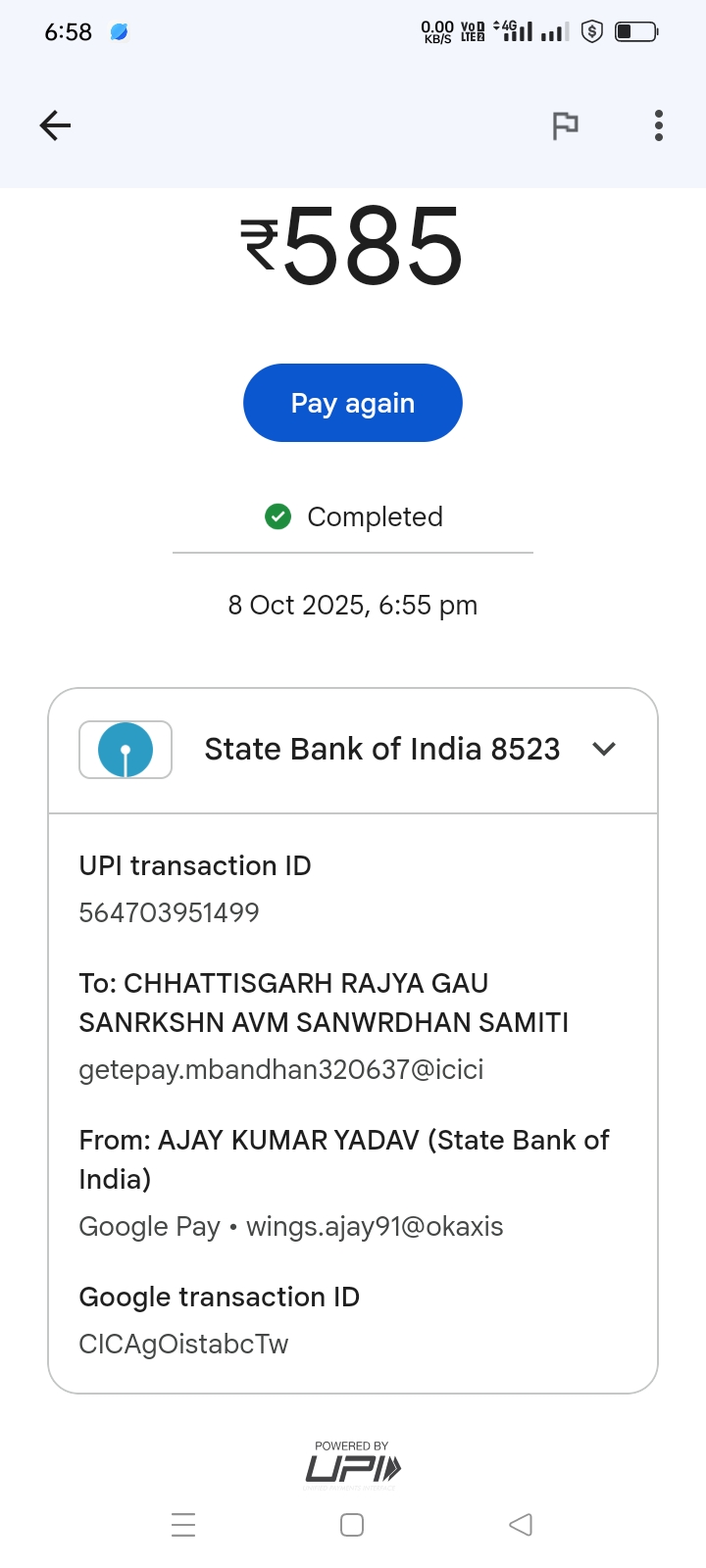The image size is (706, 1568).
Task: Tap the payee name CHHATTISGARH RAJYA GAU SANRKSHN
Action: [324, 1003]
